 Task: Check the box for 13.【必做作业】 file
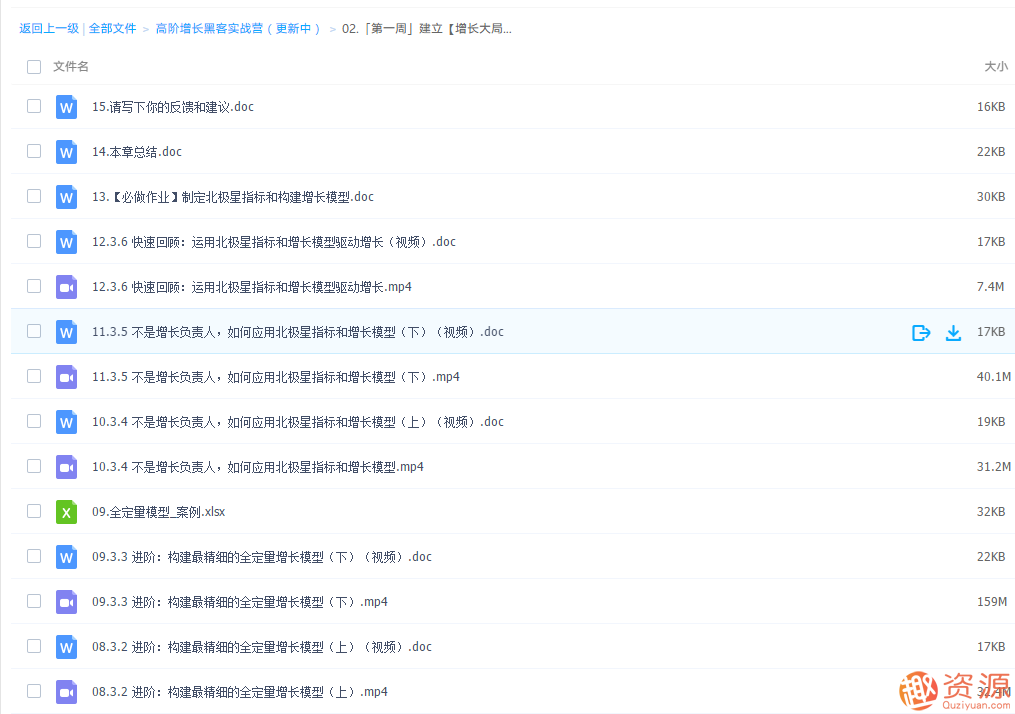click(x=33, y=197)
